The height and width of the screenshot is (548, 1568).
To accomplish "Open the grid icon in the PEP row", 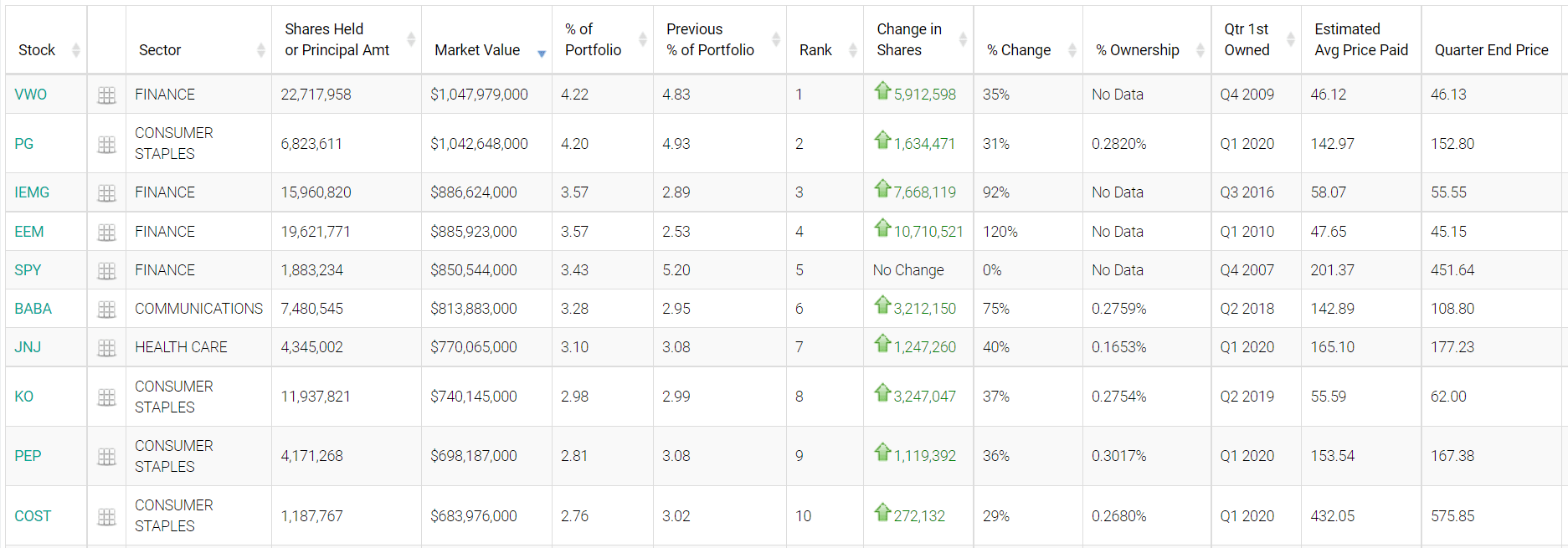I will pyautogui.click(x=106, y=457).
